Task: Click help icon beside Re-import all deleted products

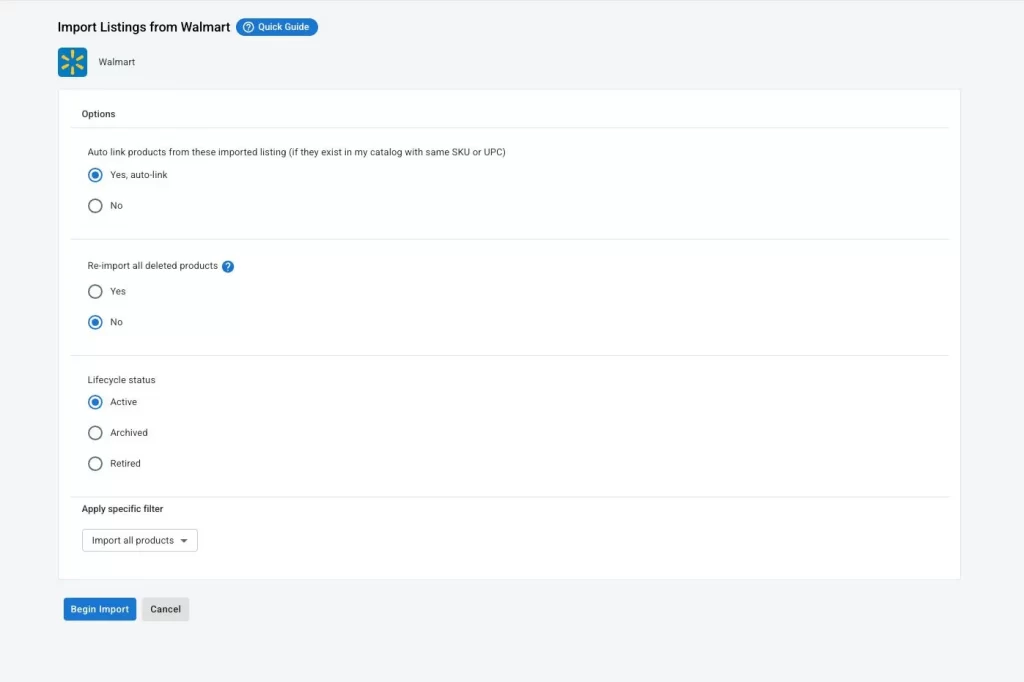Action: [x=228, y=267]
